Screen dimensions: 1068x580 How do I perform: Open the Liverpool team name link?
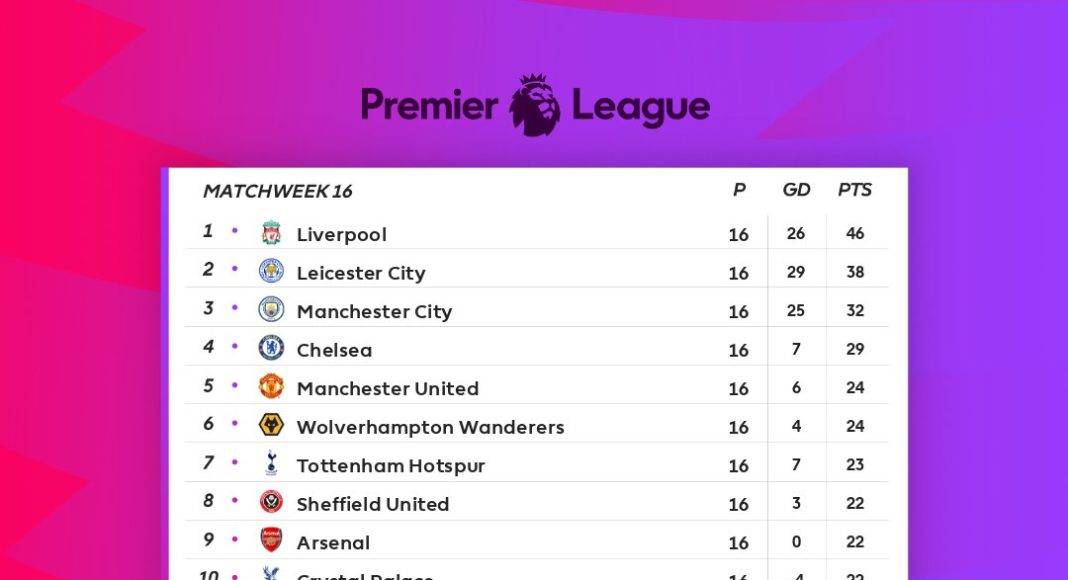point(341,235)
